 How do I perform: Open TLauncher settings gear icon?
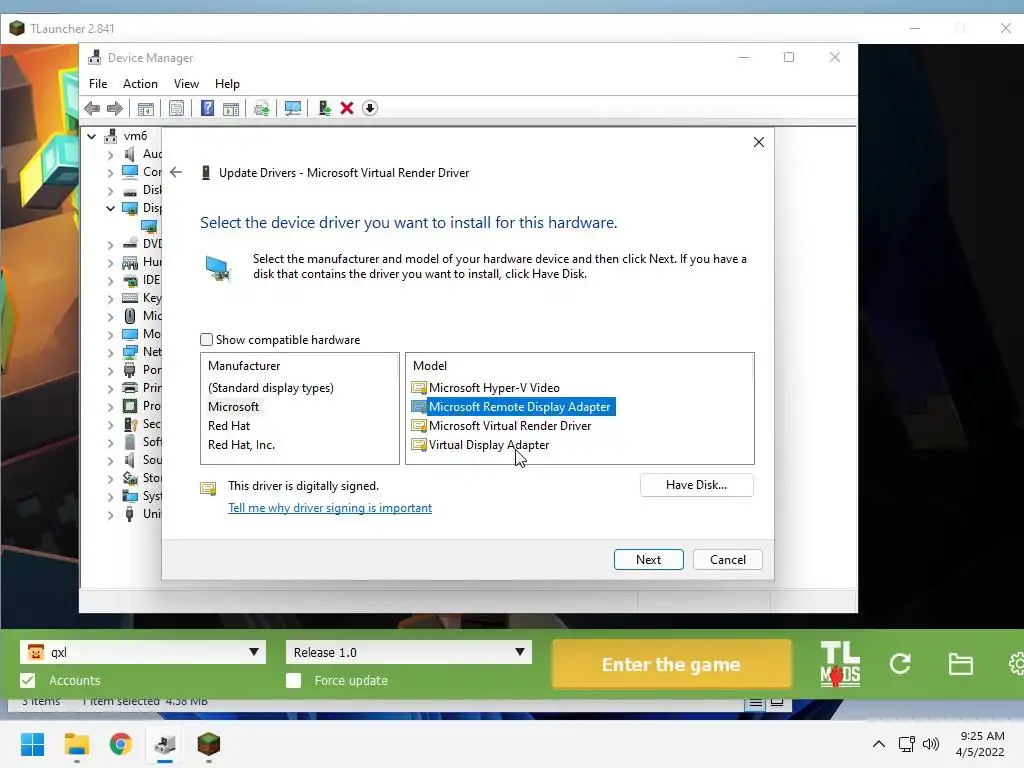click(x=1016, y=664)
